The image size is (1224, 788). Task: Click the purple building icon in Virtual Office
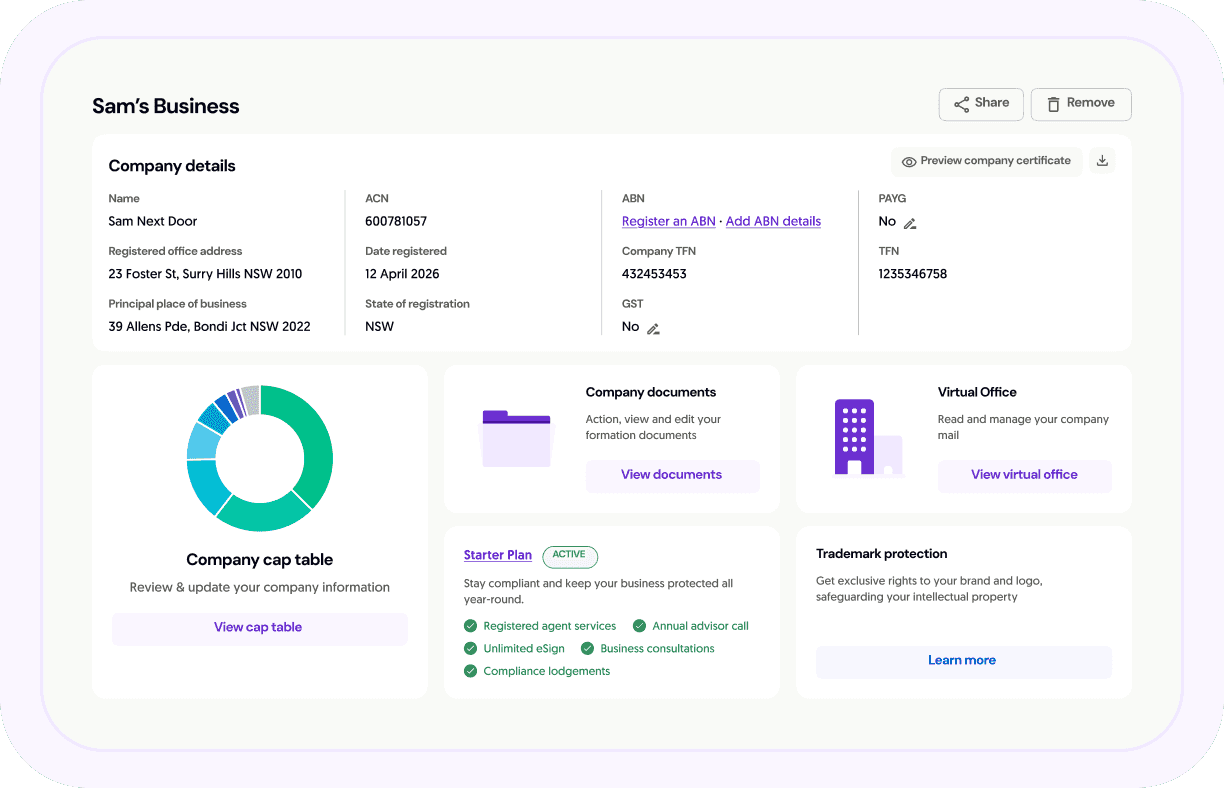pyautogui.click(x=855, y=437)
